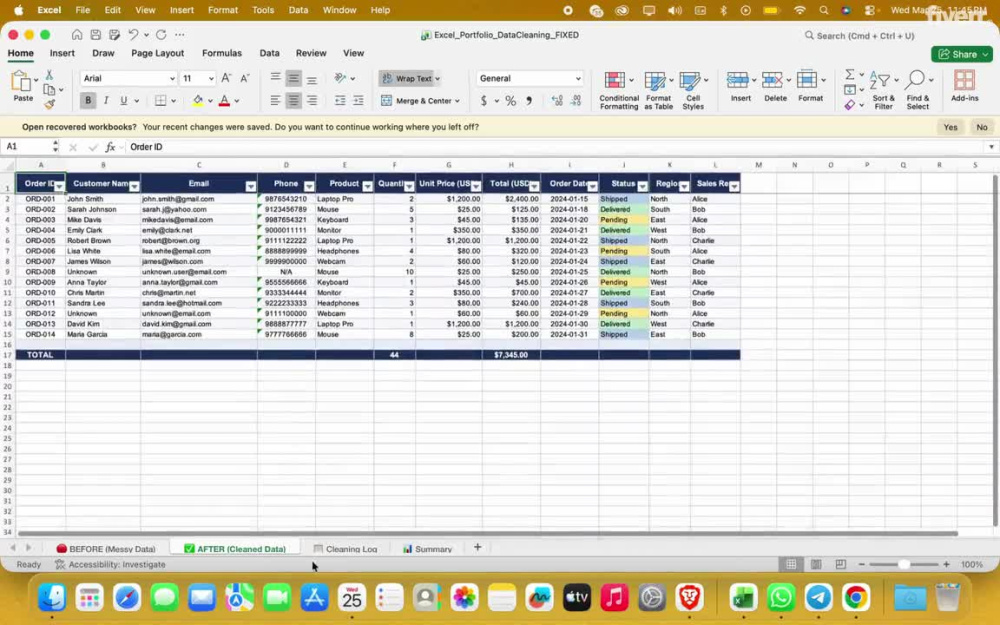Click the Delete cells icon
This screenshot has height=625, width=1000.
tap(772, 80)
